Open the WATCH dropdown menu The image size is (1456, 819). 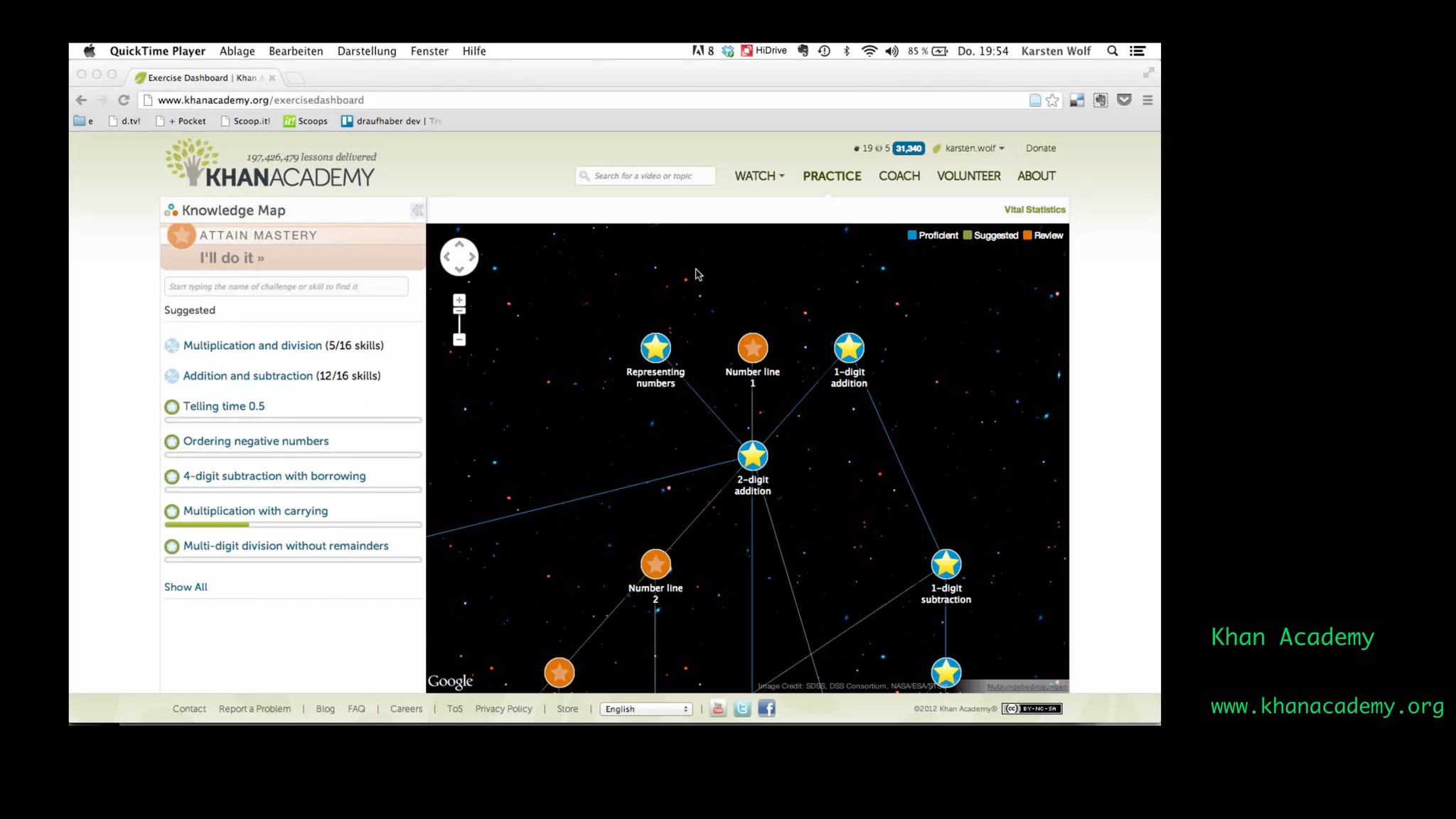(x=759, y=176)
